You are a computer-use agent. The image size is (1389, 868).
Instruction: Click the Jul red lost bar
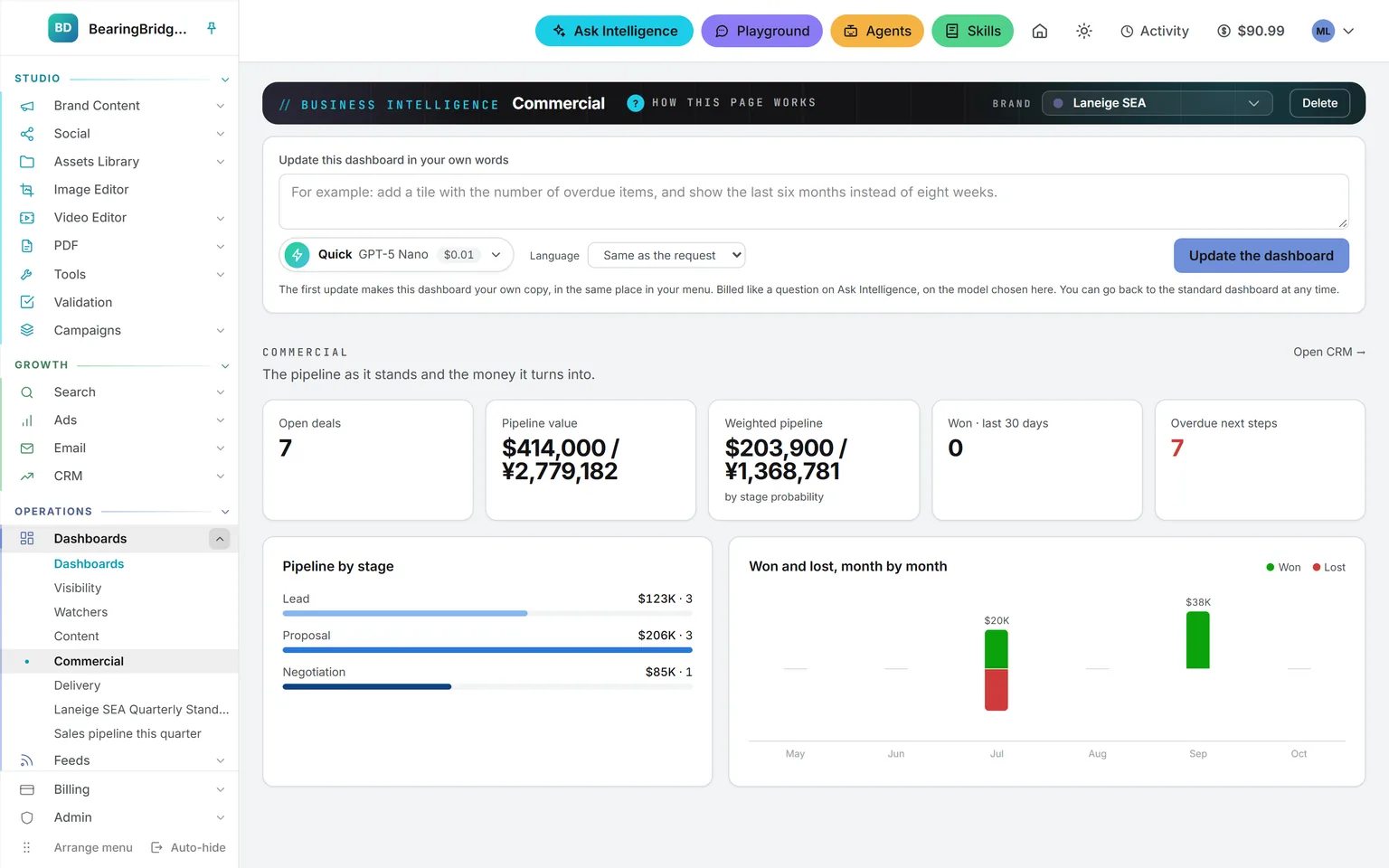tap(996, 690)
